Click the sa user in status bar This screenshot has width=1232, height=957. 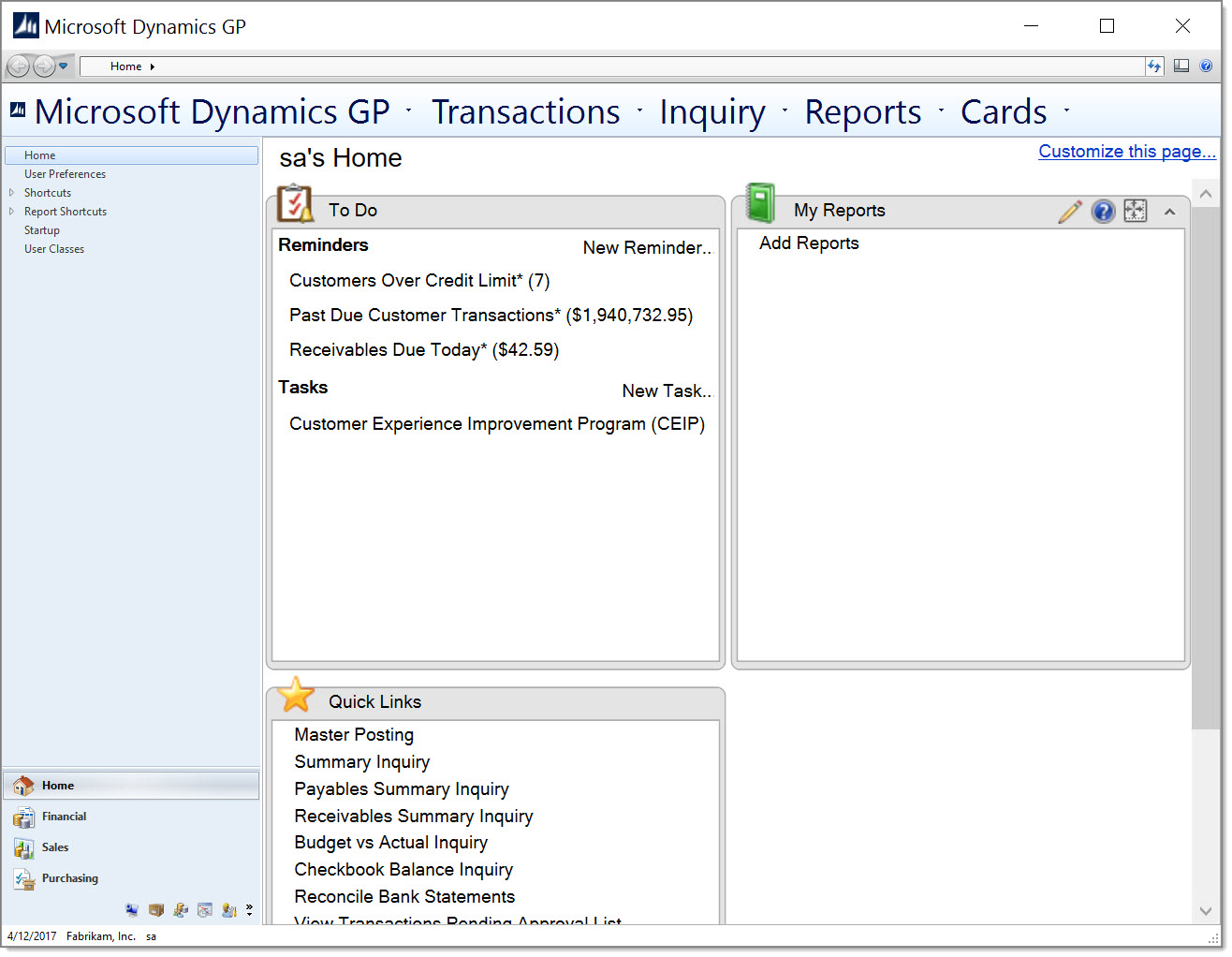[152, 936]
